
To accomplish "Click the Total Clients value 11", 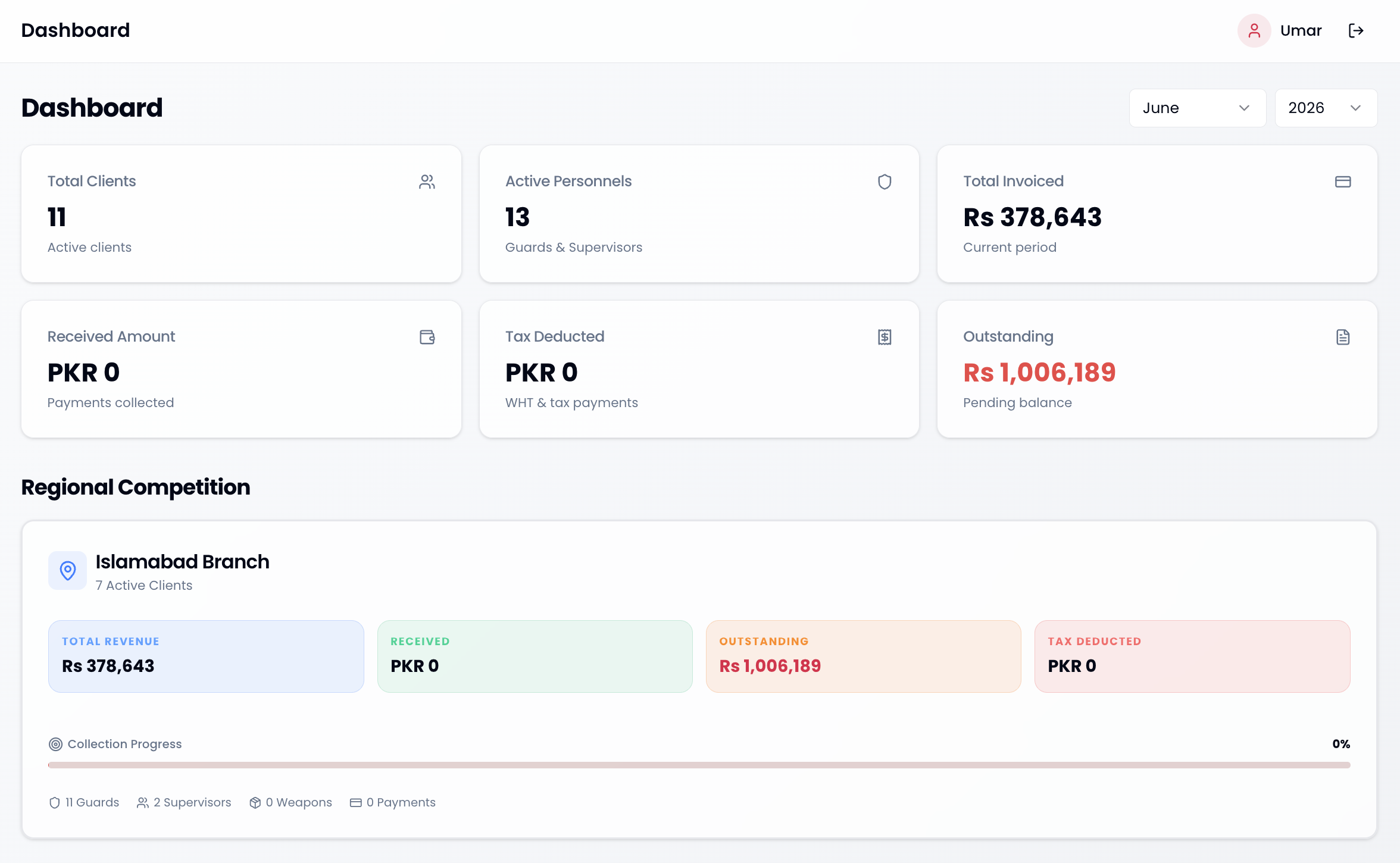I will [x=57, y=217].
